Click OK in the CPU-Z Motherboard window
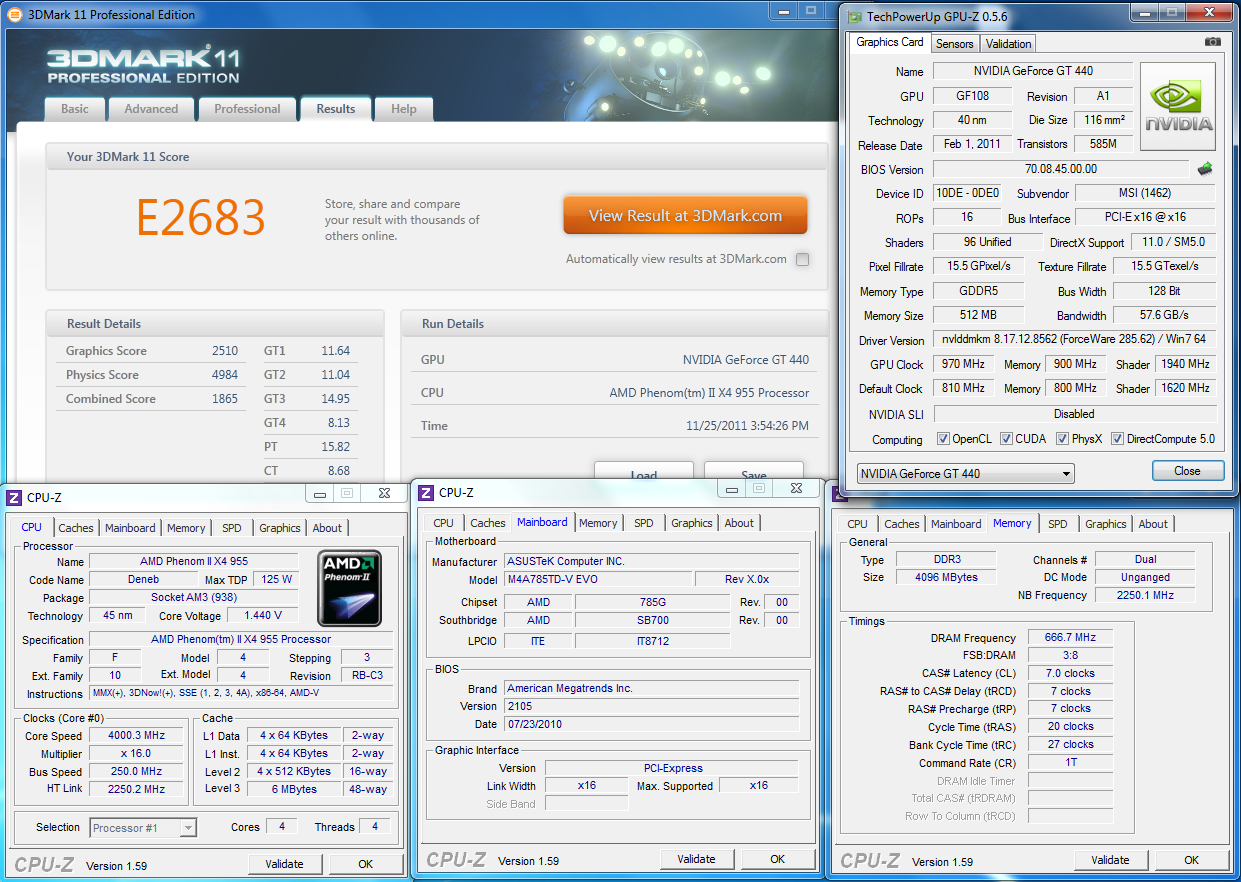 pyautogui.click(x=778, y=859)
